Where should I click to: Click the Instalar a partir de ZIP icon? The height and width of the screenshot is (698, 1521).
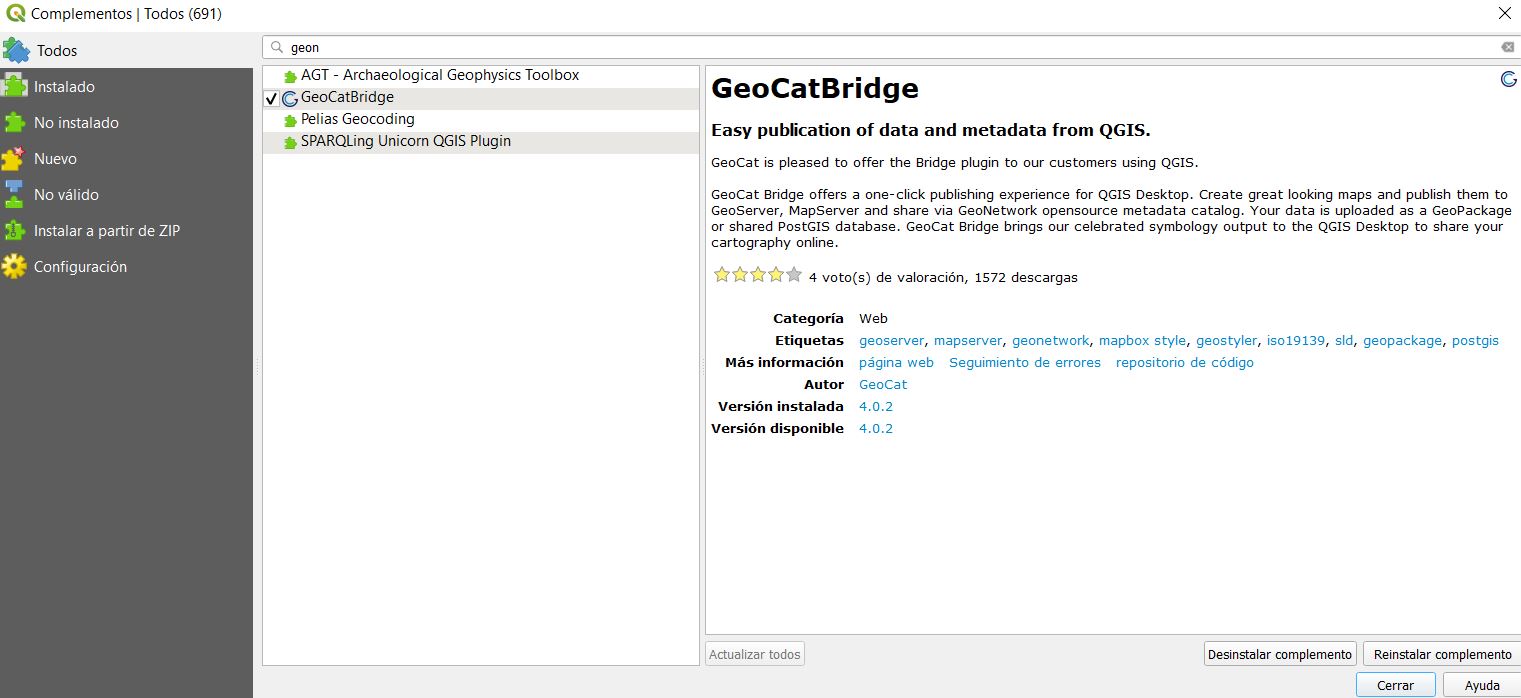[x=14, y=230]
